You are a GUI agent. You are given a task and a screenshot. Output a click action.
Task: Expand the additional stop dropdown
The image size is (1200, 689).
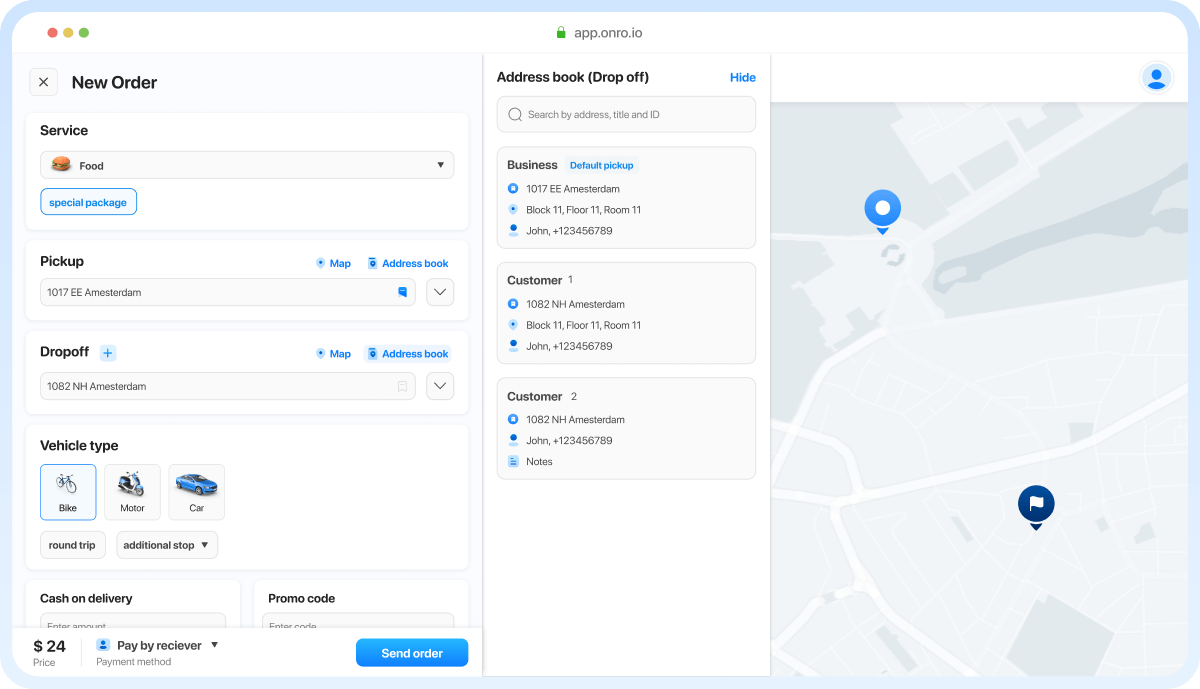(x=166, y=545)
